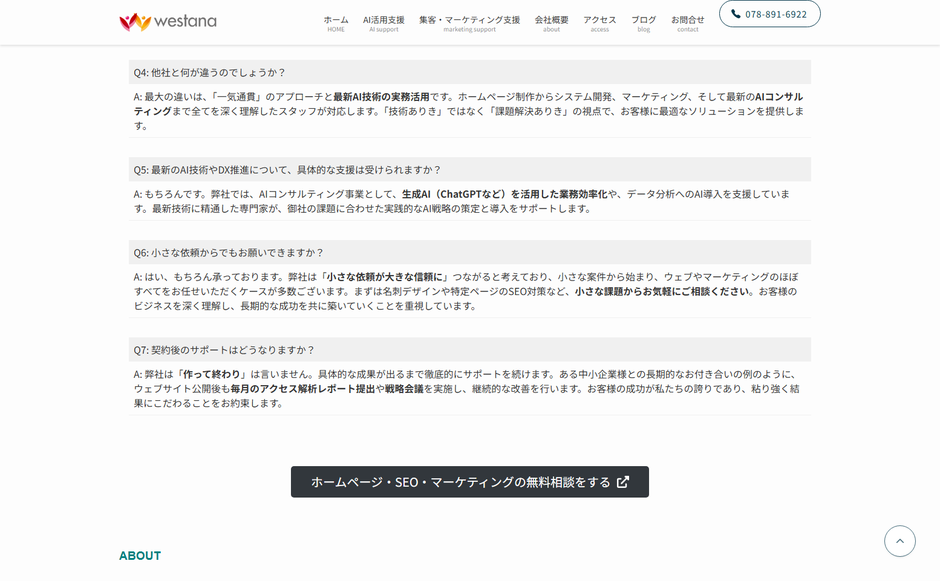Open the 集客・マーケティング支援 menu item

coord(469,23)
